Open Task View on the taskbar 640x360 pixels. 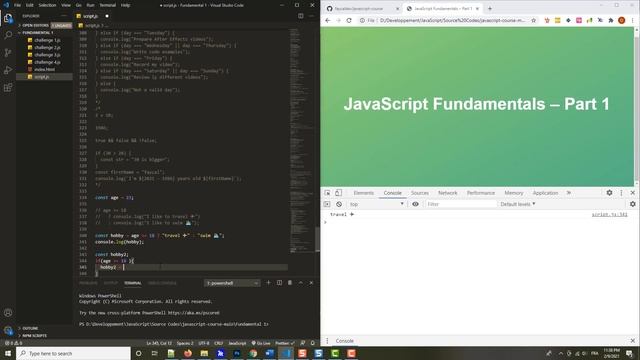coord(154,353)
